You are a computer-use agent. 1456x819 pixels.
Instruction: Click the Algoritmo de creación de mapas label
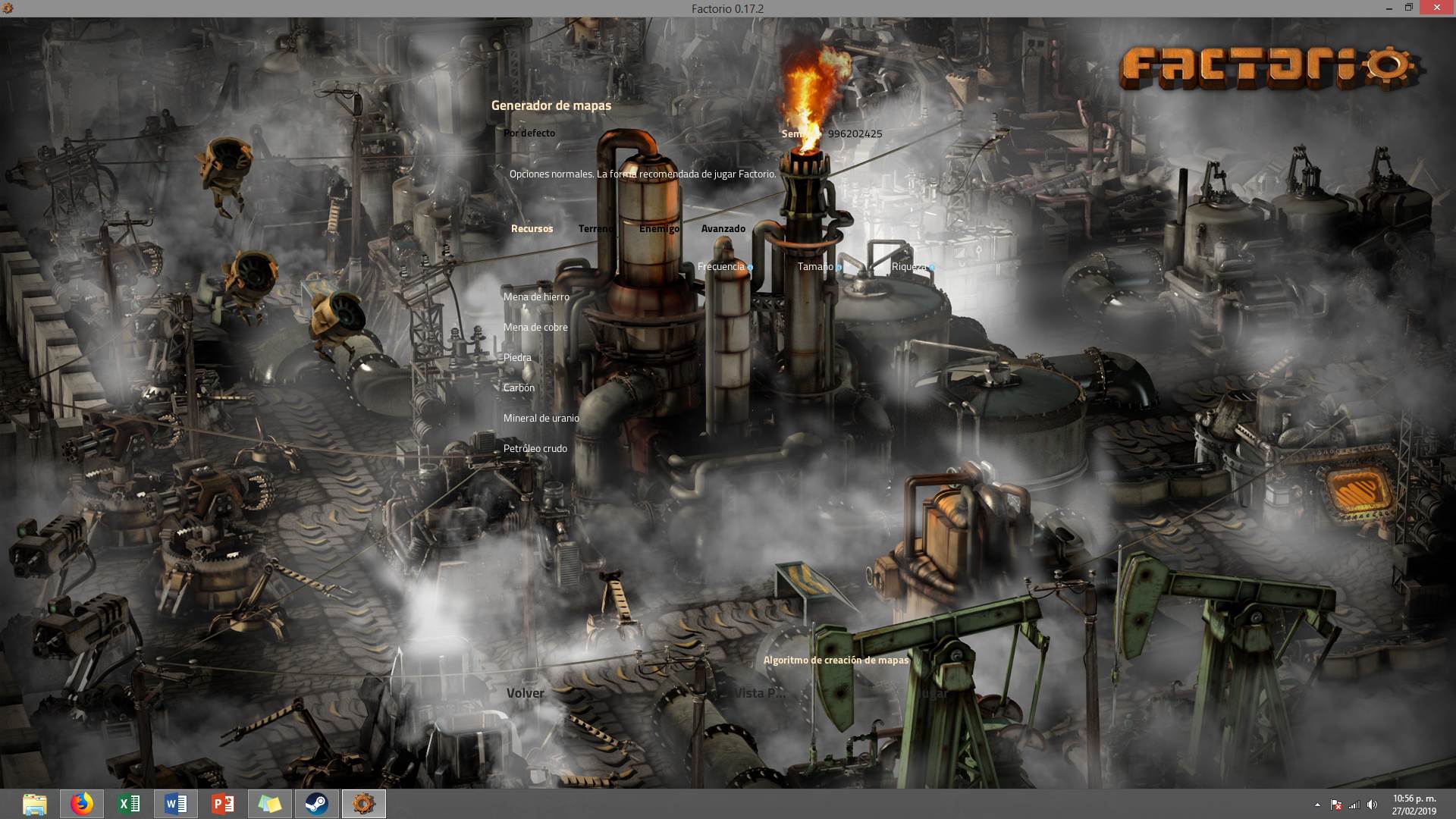tap(836, 660)
